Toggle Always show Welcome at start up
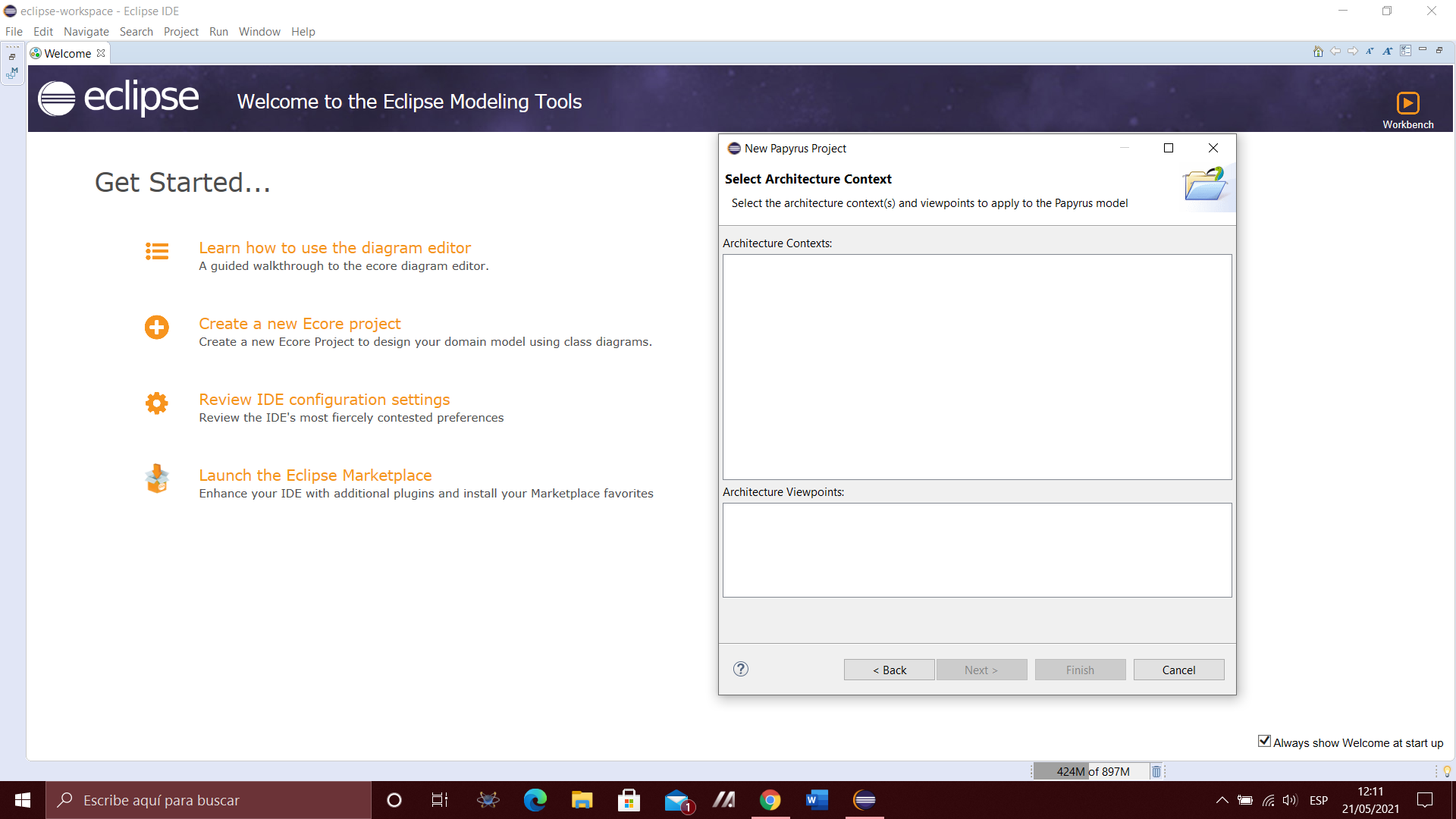 pos(1264,742)
